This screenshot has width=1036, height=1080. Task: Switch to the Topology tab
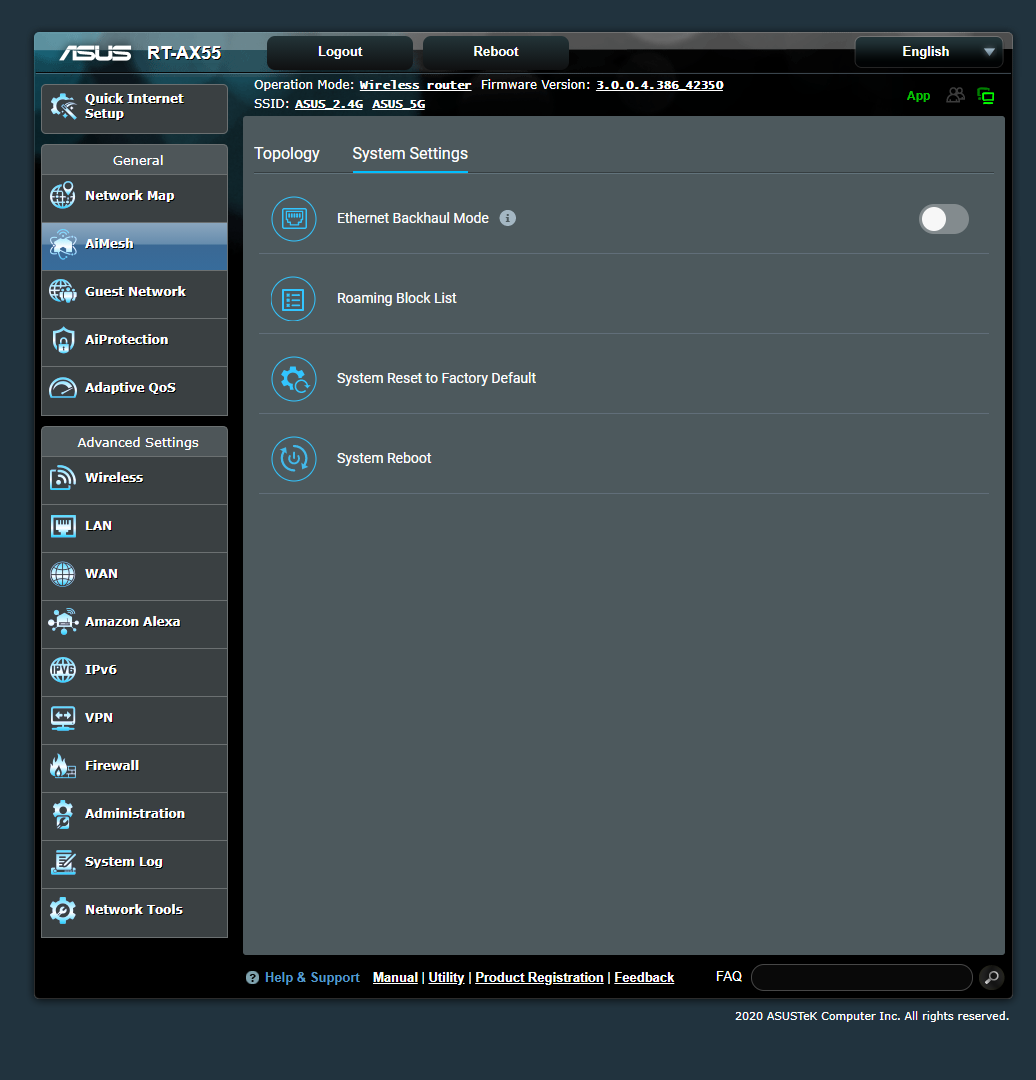287,154
